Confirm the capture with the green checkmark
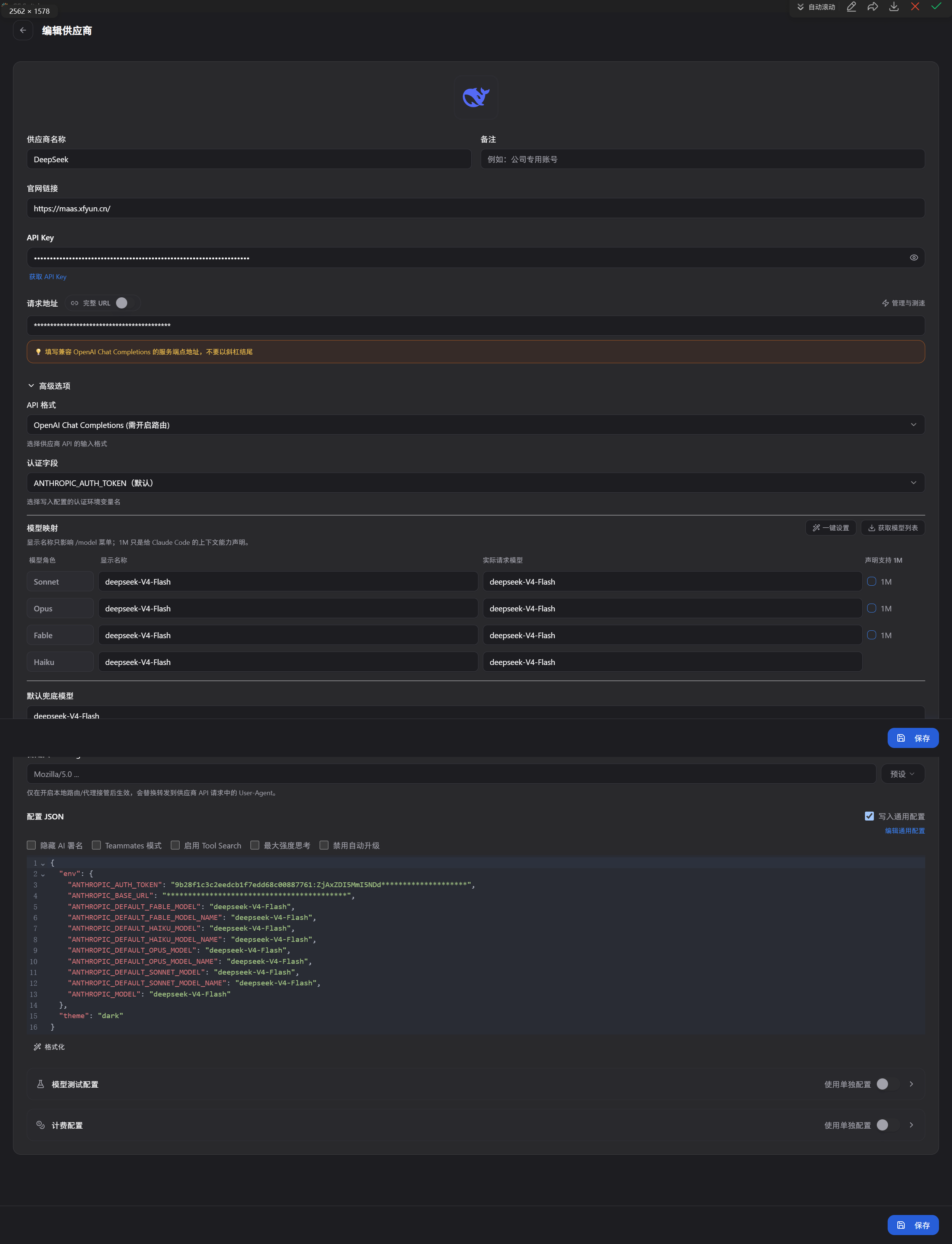 tap(936, 7)
